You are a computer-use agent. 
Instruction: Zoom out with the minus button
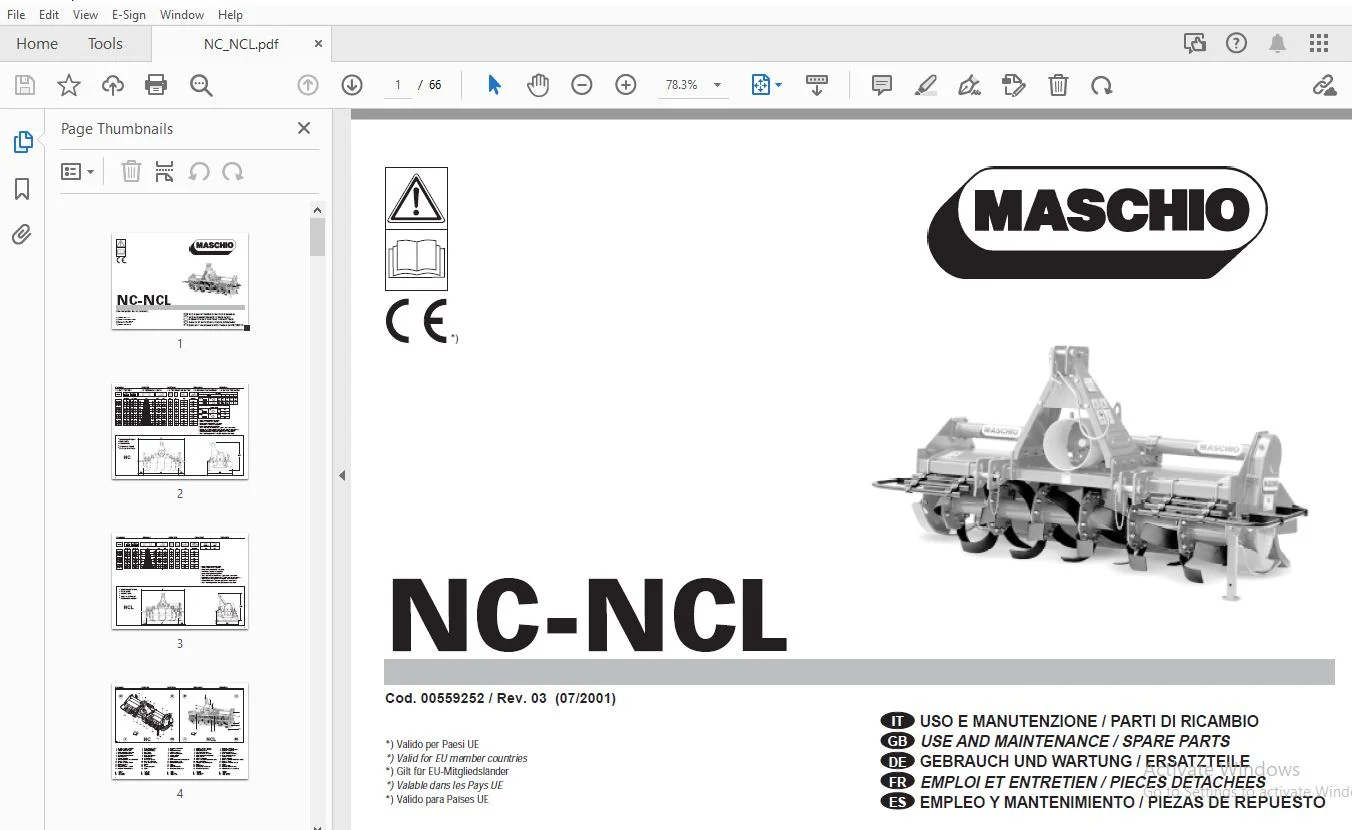[582, 86]
